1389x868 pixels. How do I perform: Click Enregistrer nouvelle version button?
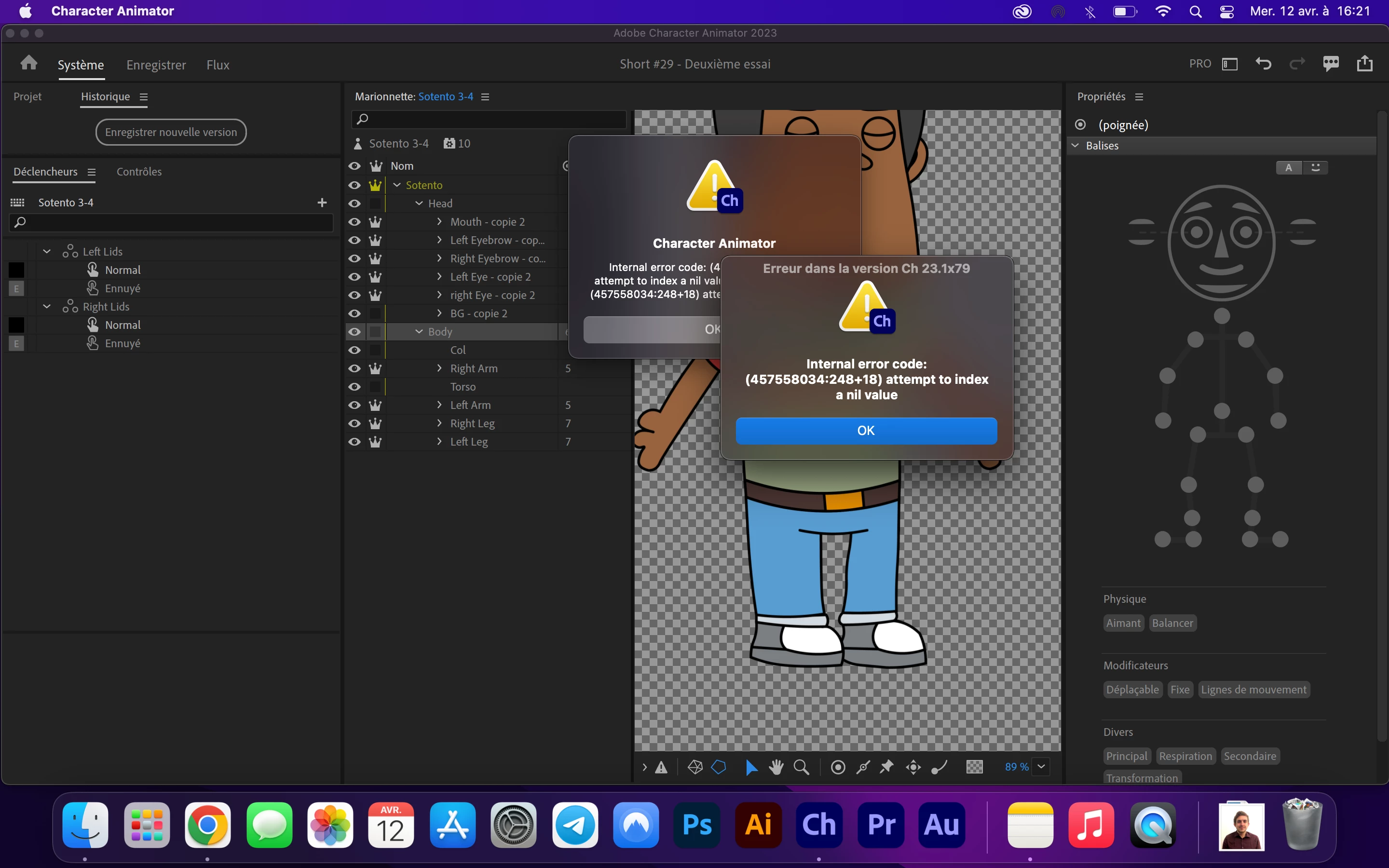click(x=170, y=132)
